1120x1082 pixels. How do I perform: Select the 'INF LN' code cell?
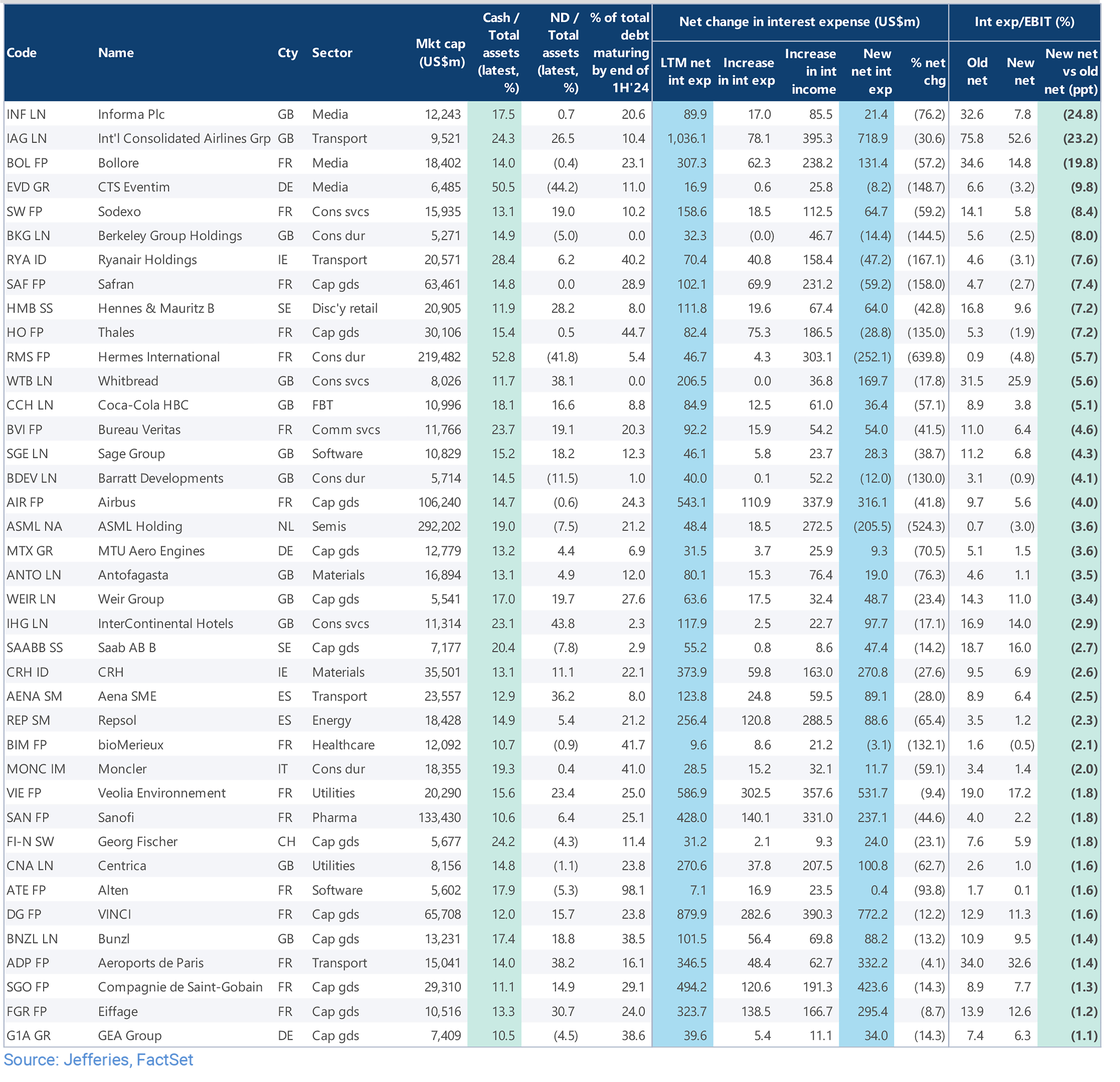tap(26, 115)
